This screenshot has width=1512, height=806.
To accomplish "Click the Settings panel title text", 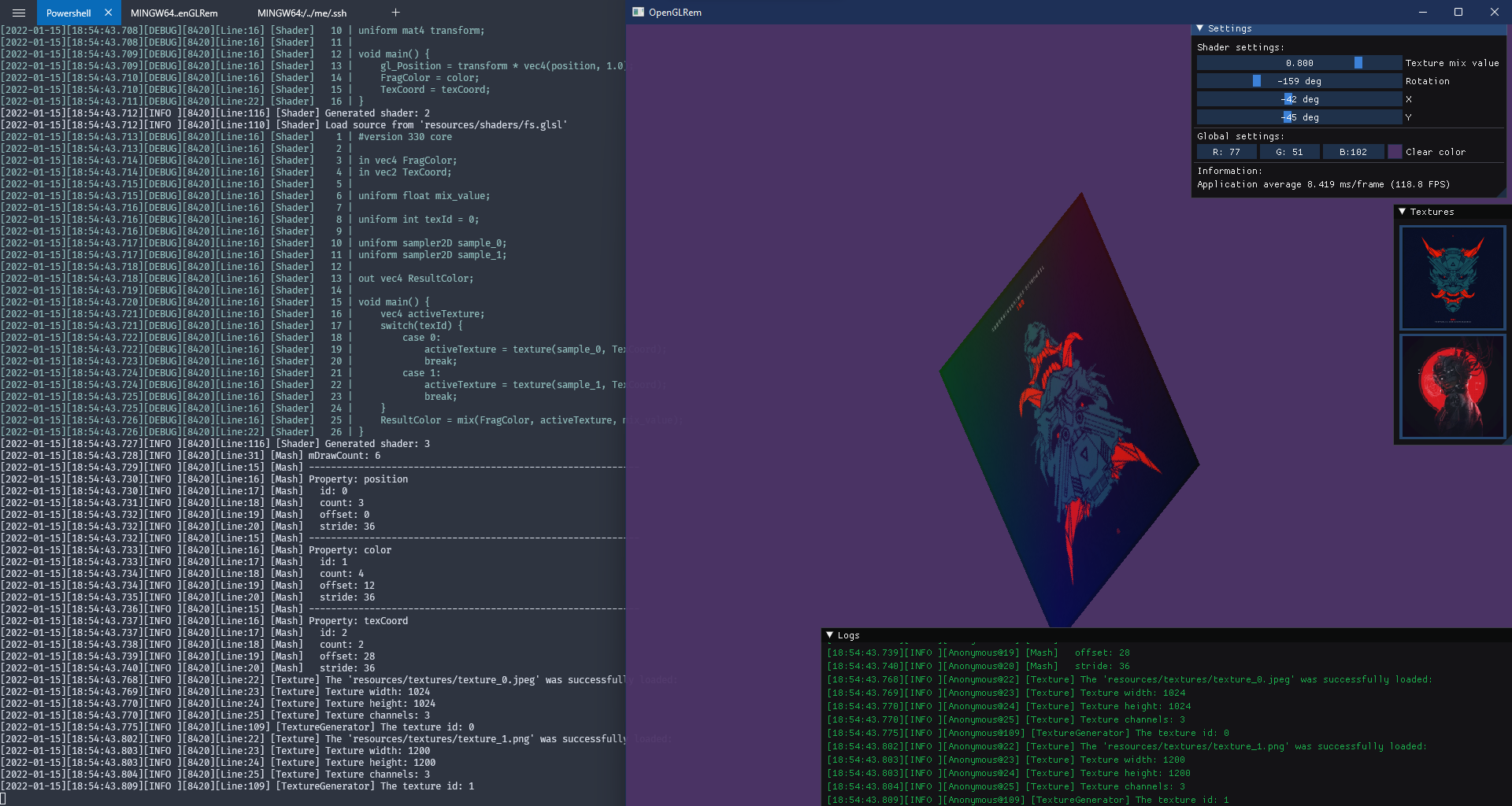I will coord(1229,28).
